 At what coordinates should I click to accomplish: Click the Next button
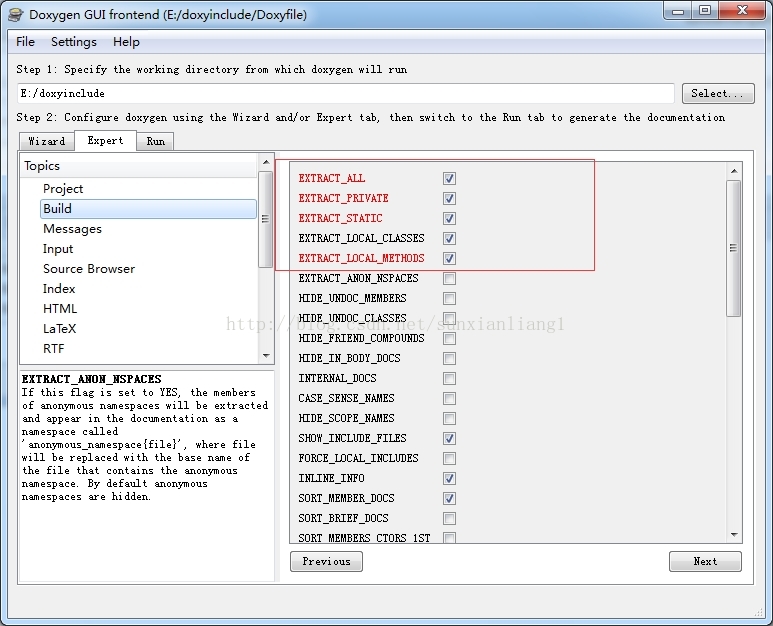click(x=705, y=561)
